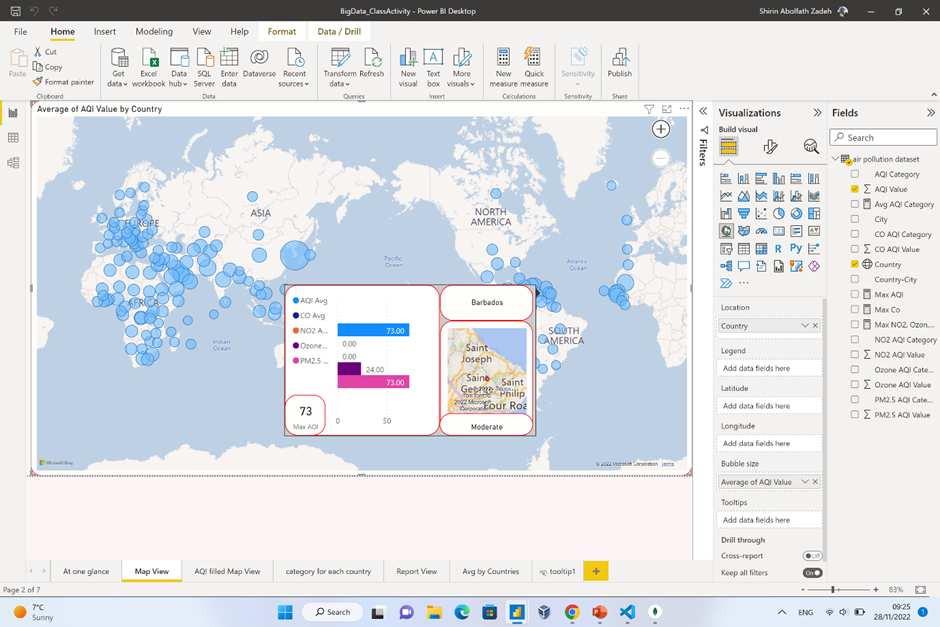Check the City field checkbox

click(x=853, y=219)
